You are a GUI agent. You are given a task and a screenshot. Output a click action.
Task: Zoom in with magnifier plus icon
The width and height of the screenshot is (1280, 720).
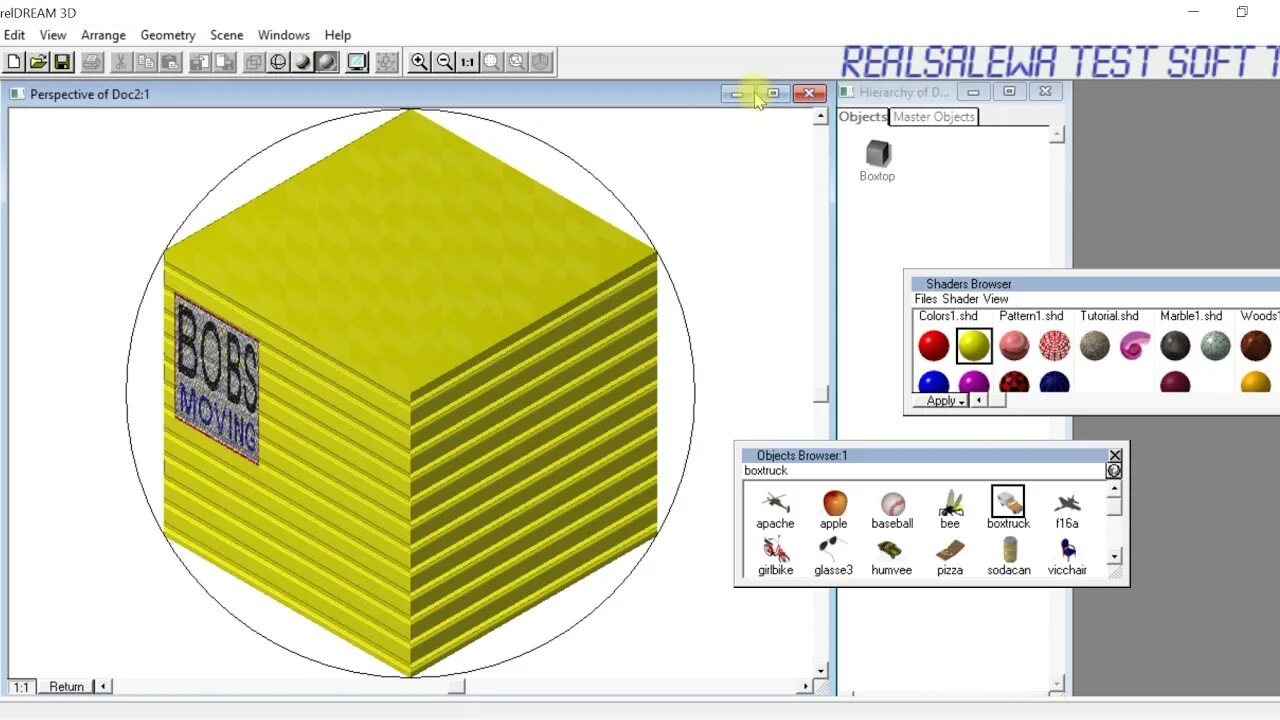tap(420, 62)
